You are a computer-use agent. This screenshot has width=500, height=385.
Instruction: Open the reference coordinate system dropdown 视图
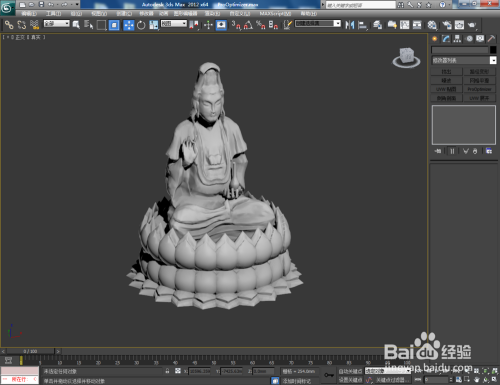tap(174, 24)
